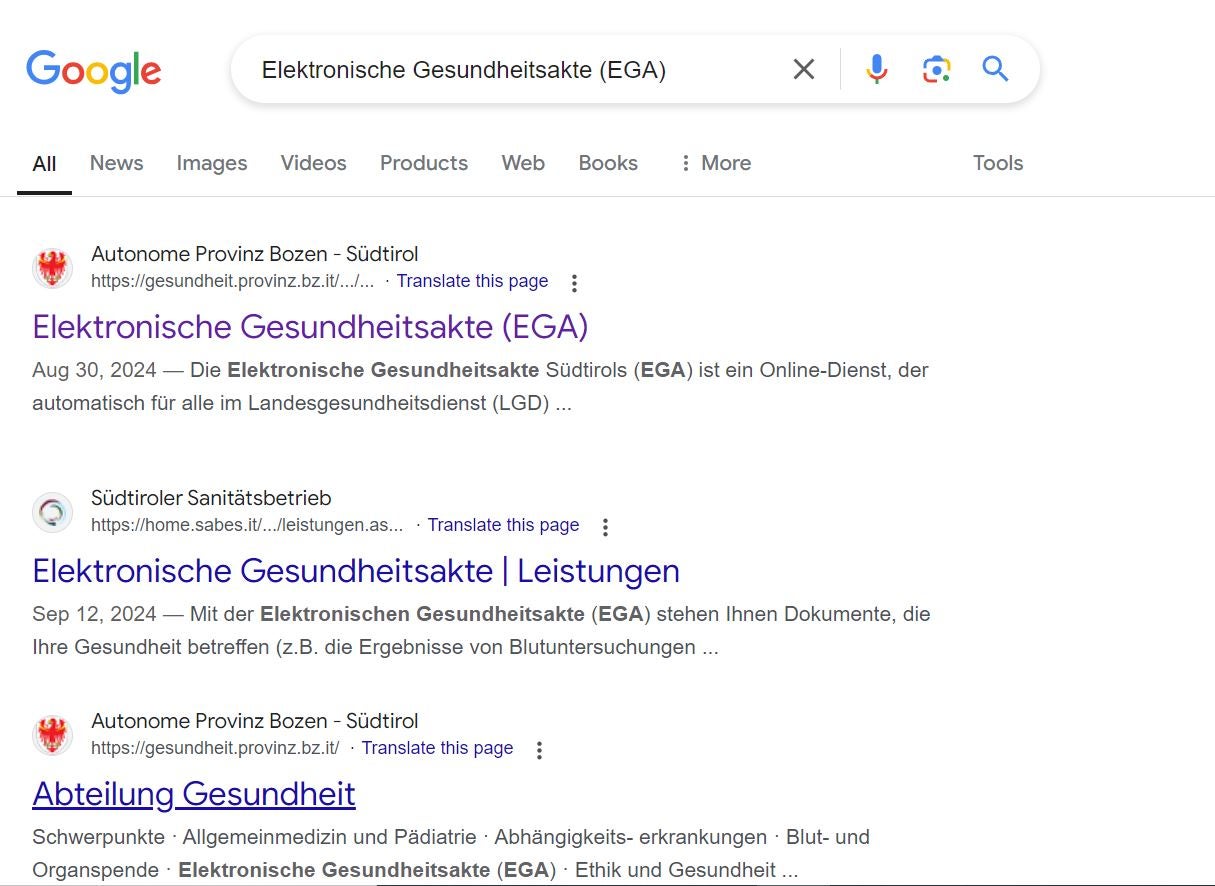The image size is (1215, 886).
Task: Click the Südtiroler Sanitätsbetrieb favicon
Action: pos(52,512)
